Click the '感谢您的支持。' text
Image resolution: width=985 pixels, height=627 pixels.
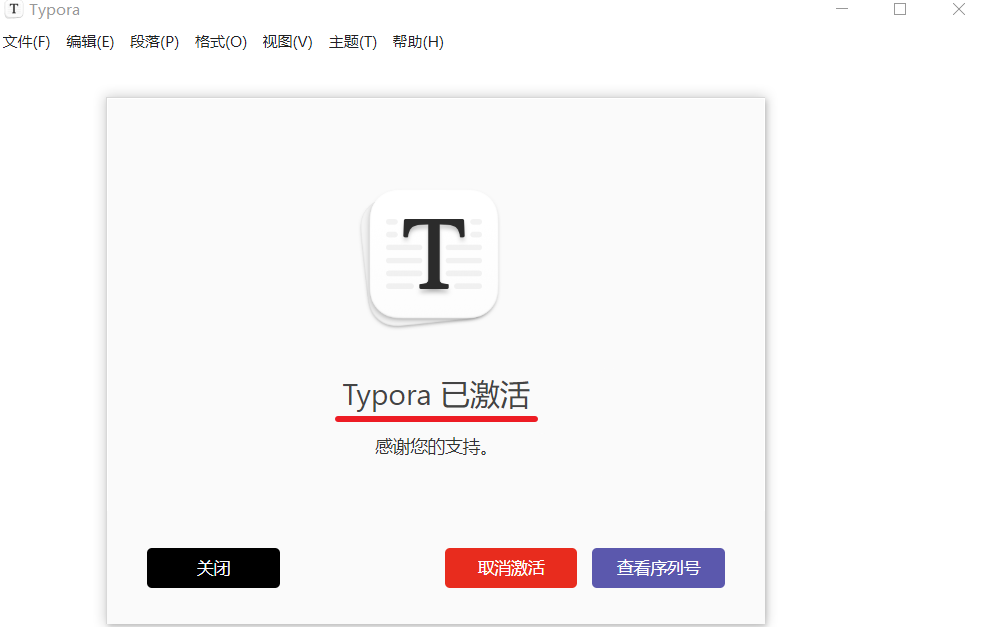tap(432, 447)
